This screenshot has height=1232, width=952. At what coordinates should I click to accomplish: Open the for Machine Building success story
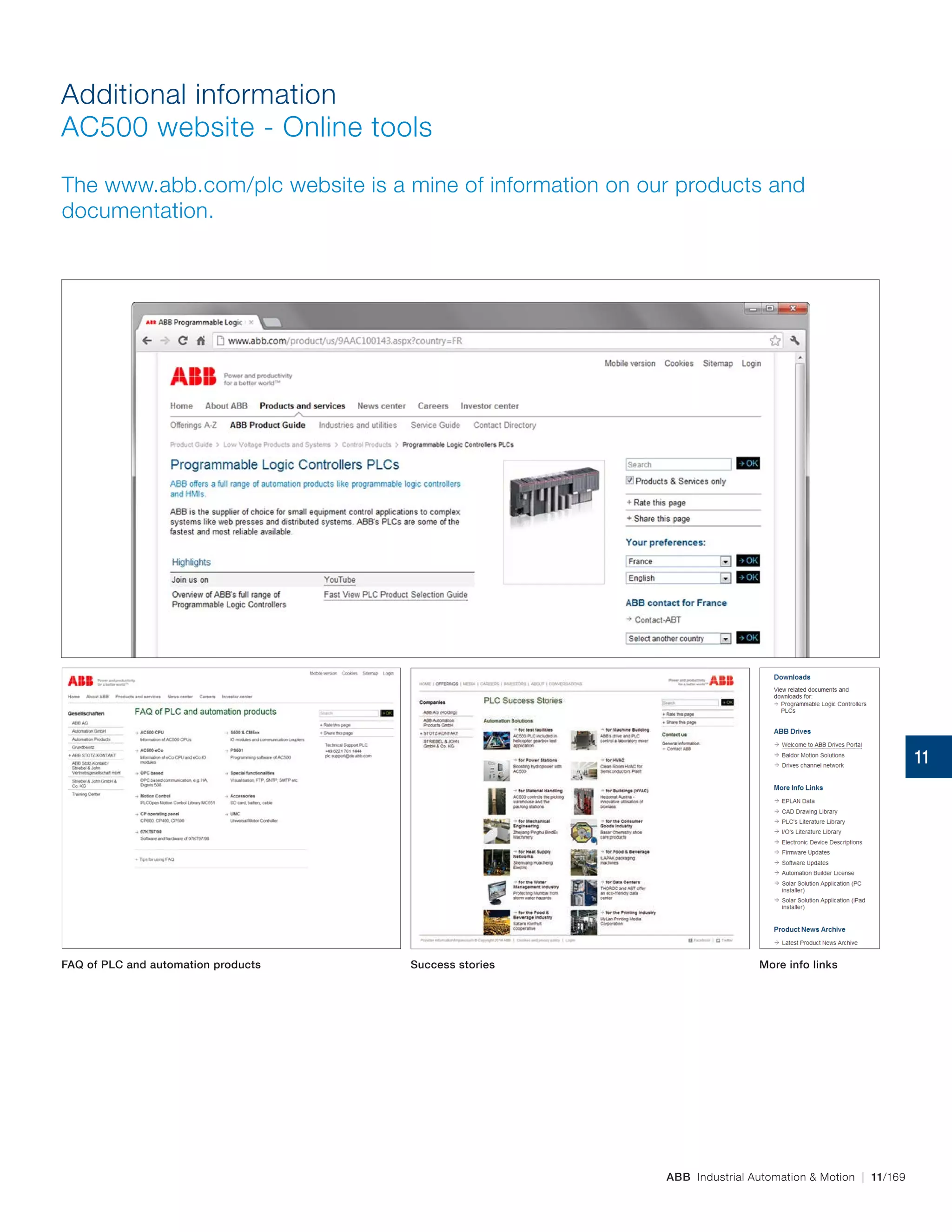[627, 730]
